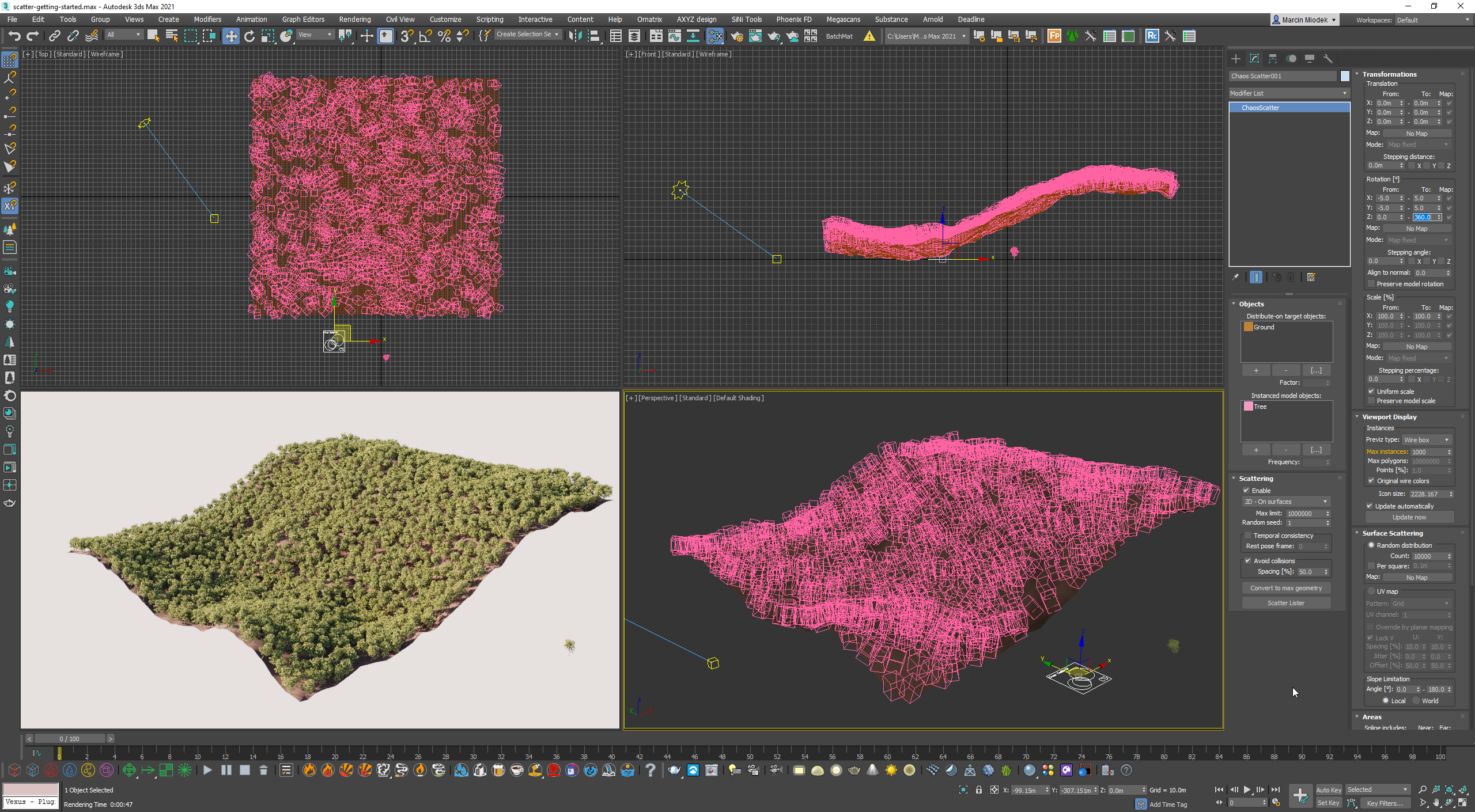Screen dimensions: 1475x812
Task: Toggle the Angle Snap icon
Action: tap(426, 36)
